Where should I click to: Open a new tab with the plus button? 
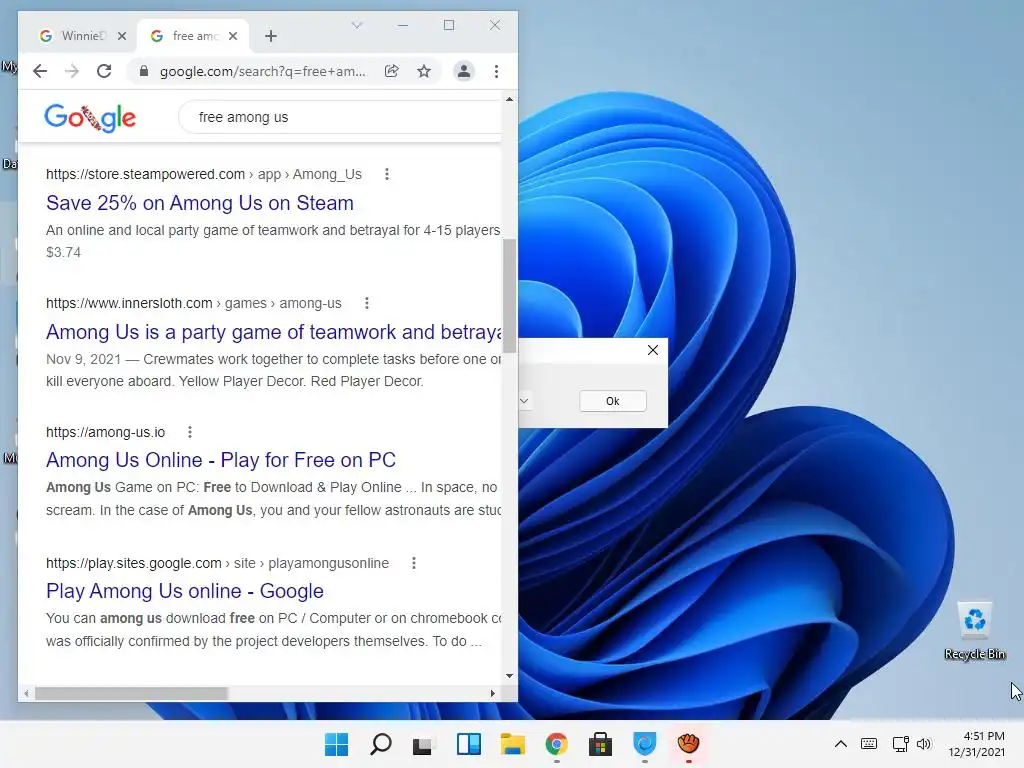tap(271, 36)
